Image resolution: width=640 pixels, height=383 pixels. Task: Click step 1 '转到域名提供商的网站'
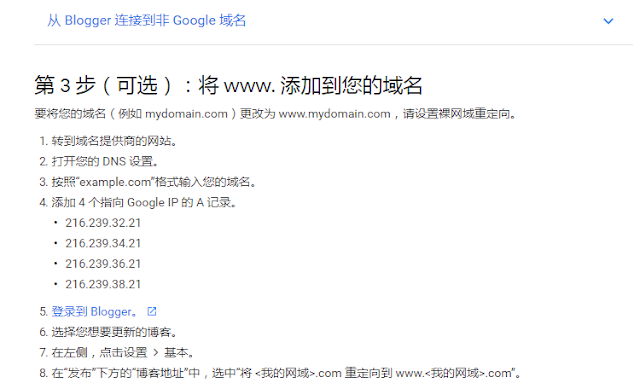point(114,141)
